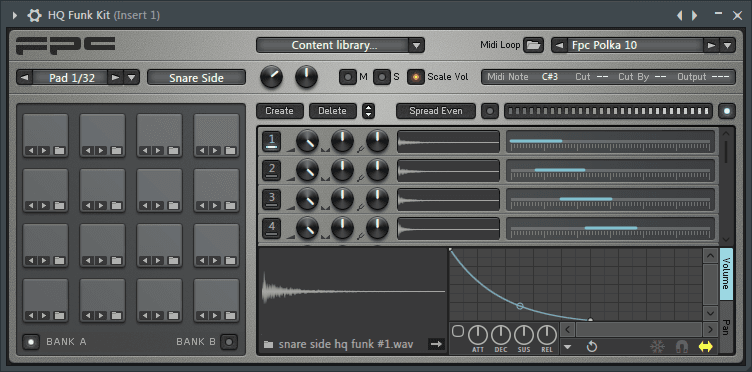Toggle the yellow double-arrow slide icon
Viewport: 752px width, 372px height.
point(705,347)
